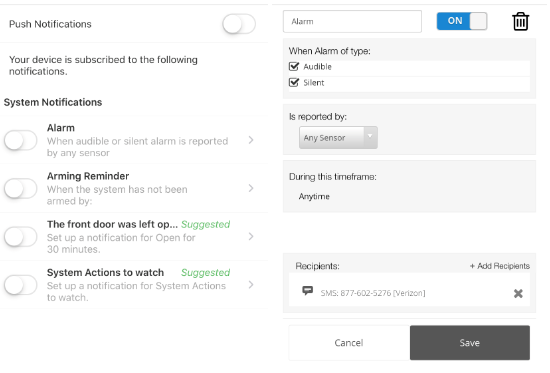Remove the SMS recipient with the X icon
This screenshot has height=373, width=550.
518,293
